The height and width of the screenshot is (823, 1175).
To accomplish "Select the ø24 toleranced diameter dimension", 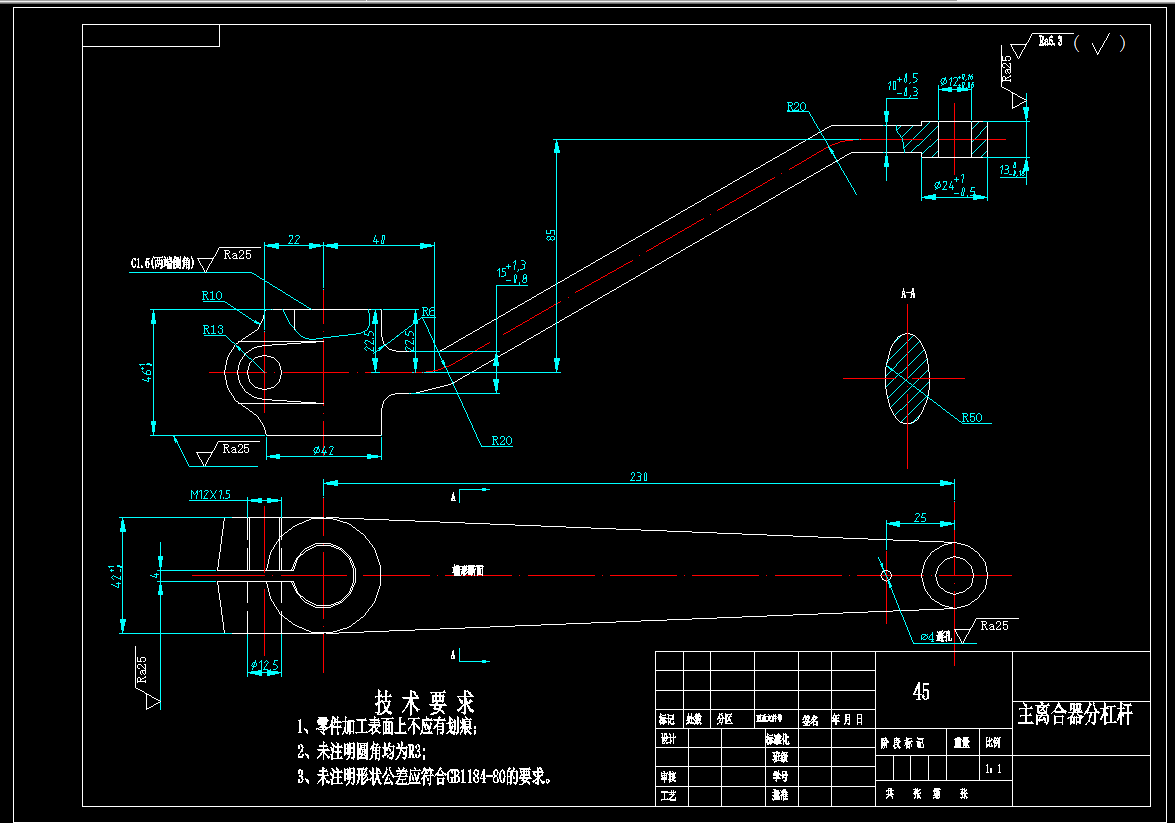I will (x=955, y=185).
